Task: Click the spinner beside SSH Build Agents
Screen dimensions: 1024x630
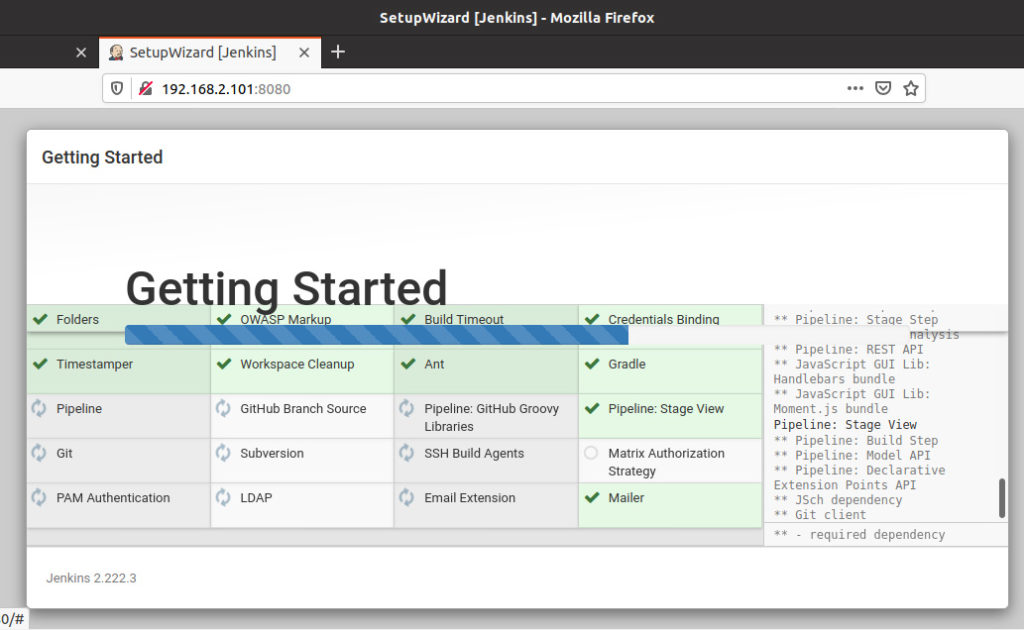Action: [407, 453]
